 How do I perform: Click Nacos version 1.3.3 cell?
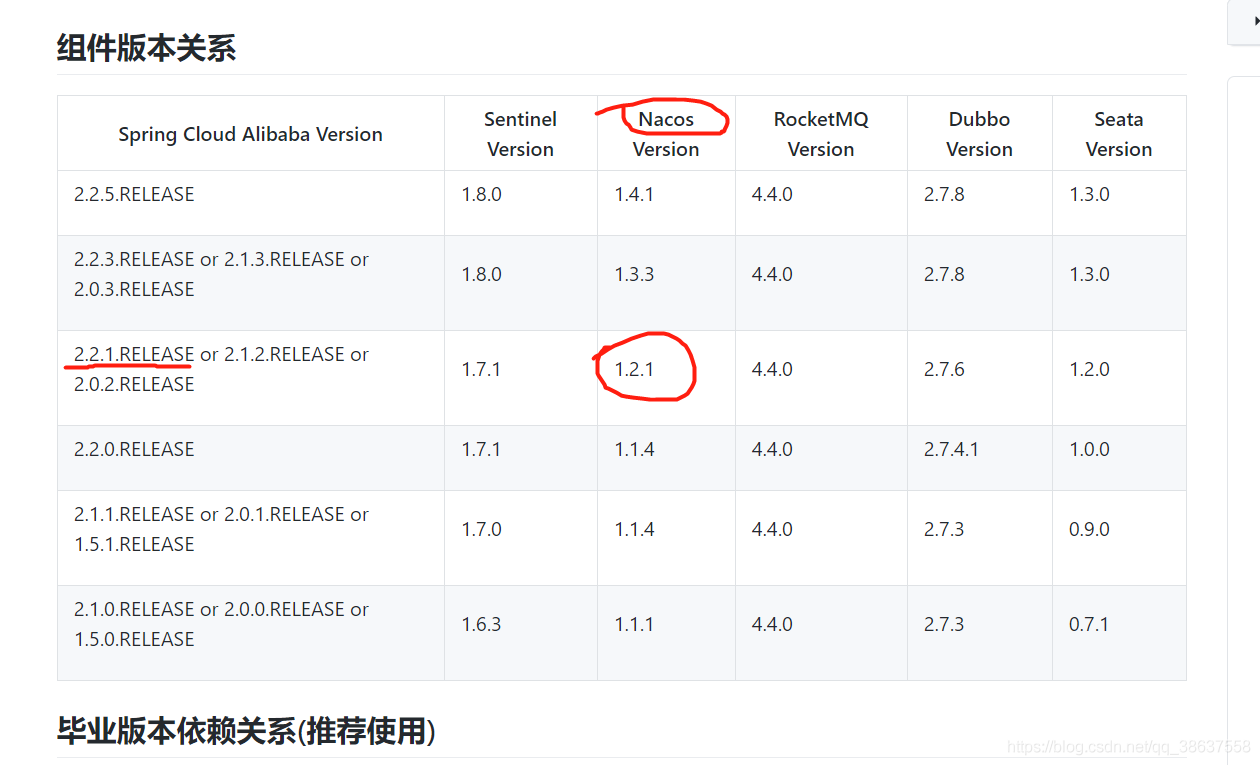coord(667,283)
